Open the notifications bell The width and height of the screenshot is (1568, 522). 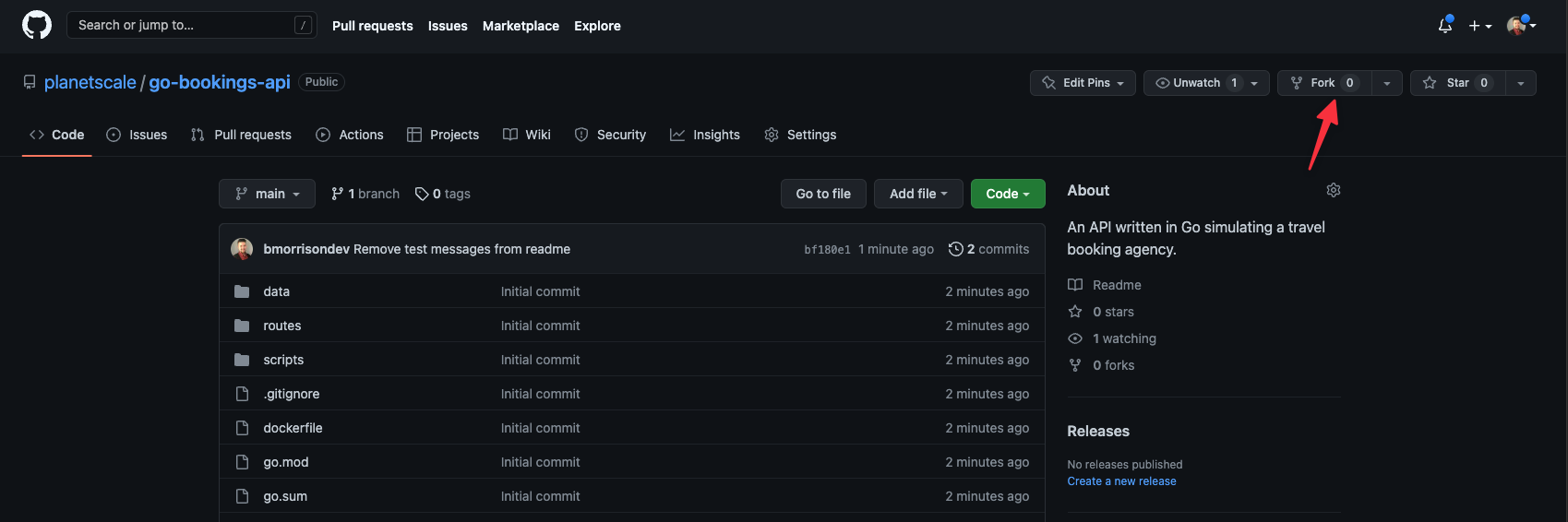pyautogui.click(x=1445, y=26)
